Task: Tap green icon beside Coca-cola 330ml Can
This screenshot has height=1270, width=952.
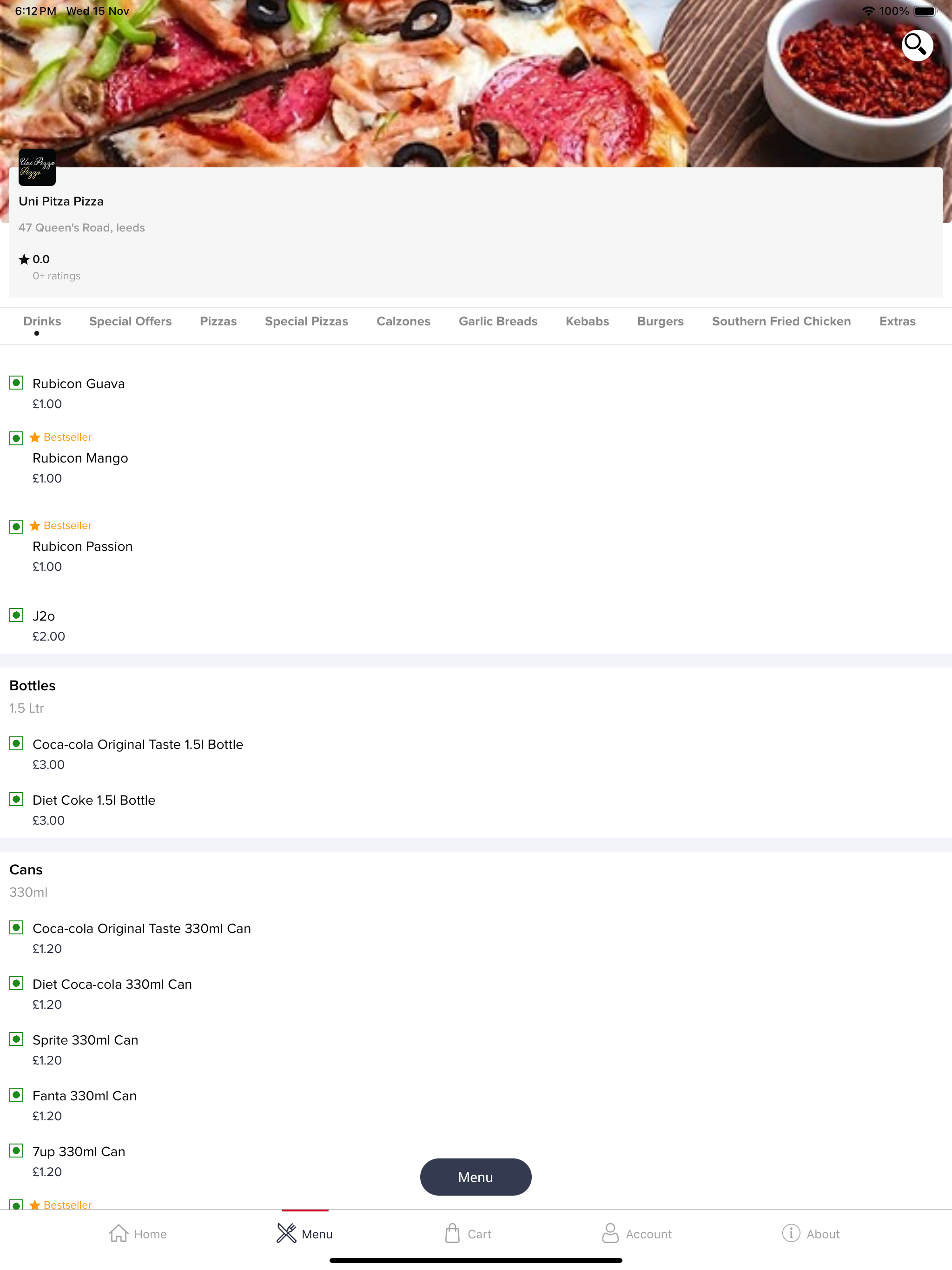Action: pos(17,928)
